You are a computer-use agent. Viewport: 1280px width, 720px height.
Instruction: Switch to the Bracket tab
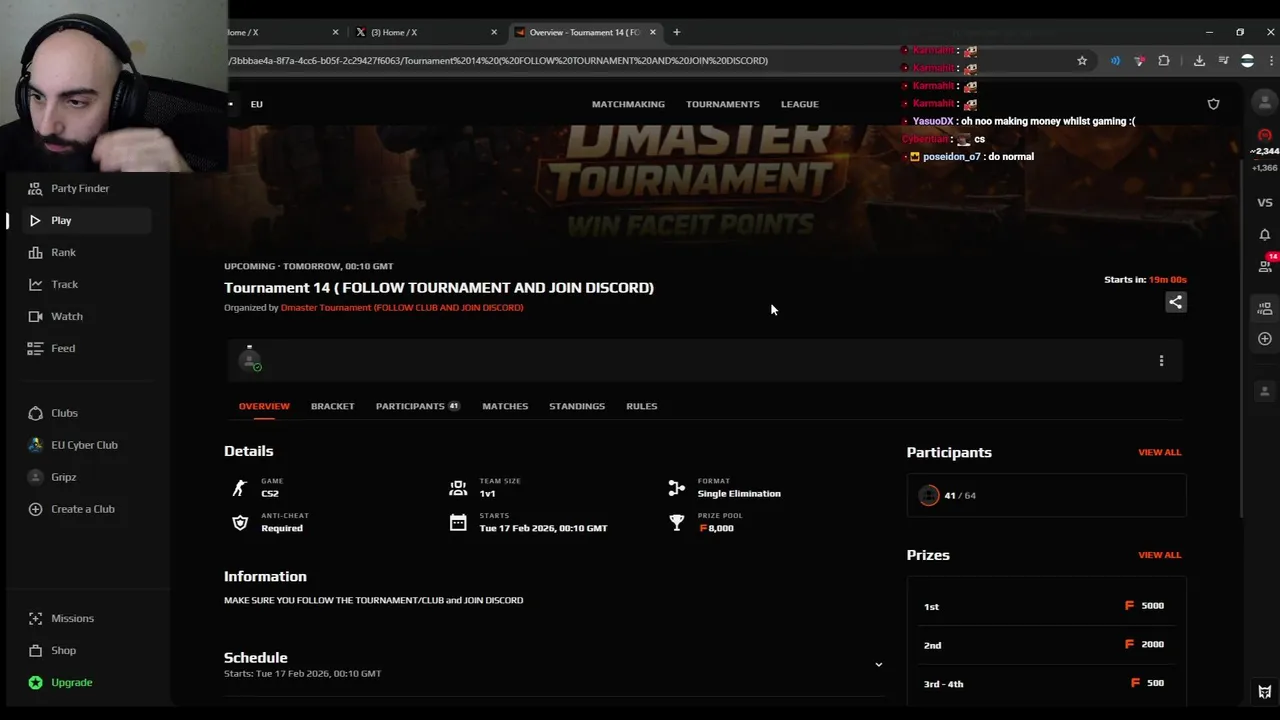pos(332,406)
